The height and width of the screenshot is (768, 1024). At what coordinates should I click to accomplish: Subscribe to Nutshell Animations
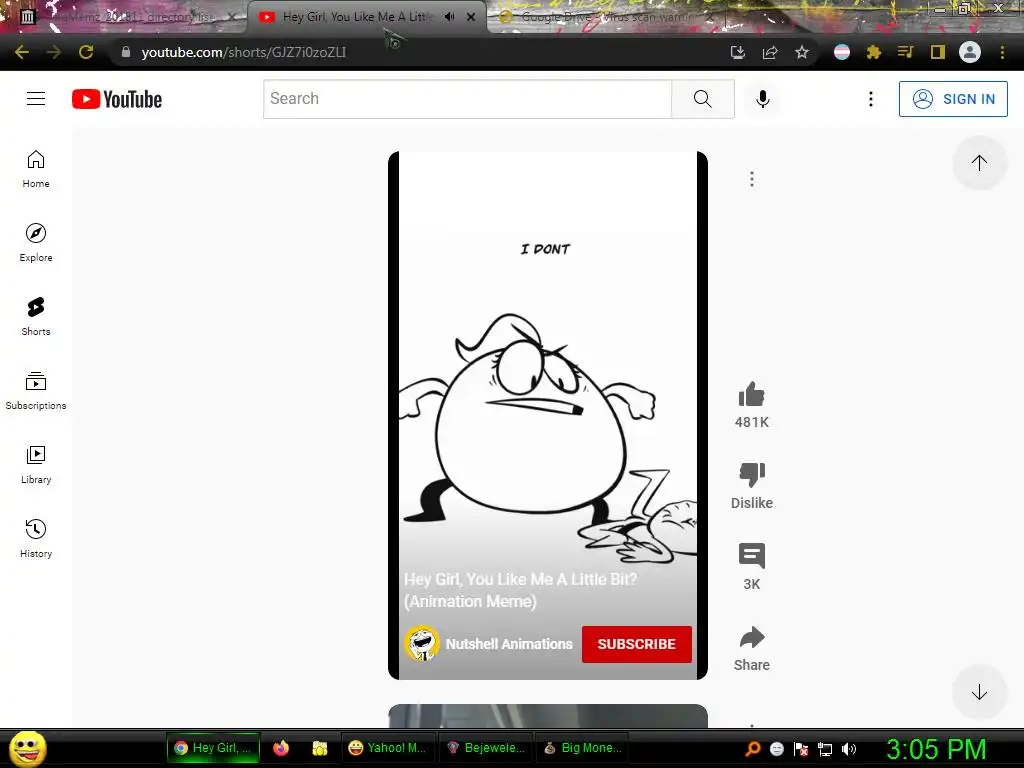pyautogui.click(x=637, y=644)
